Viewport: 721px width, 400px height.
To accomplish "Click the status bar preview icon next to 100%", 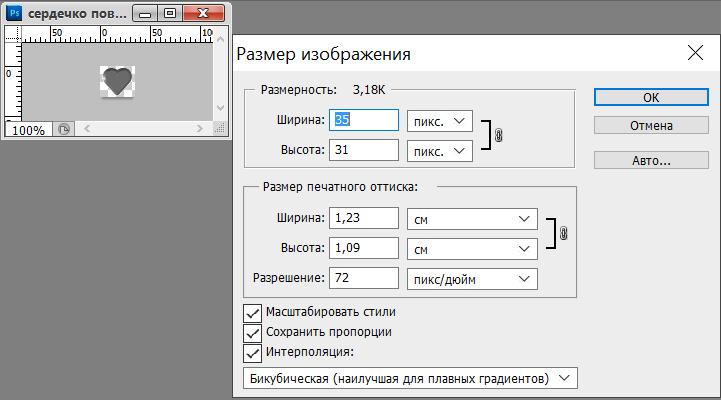I will [63, 129].
